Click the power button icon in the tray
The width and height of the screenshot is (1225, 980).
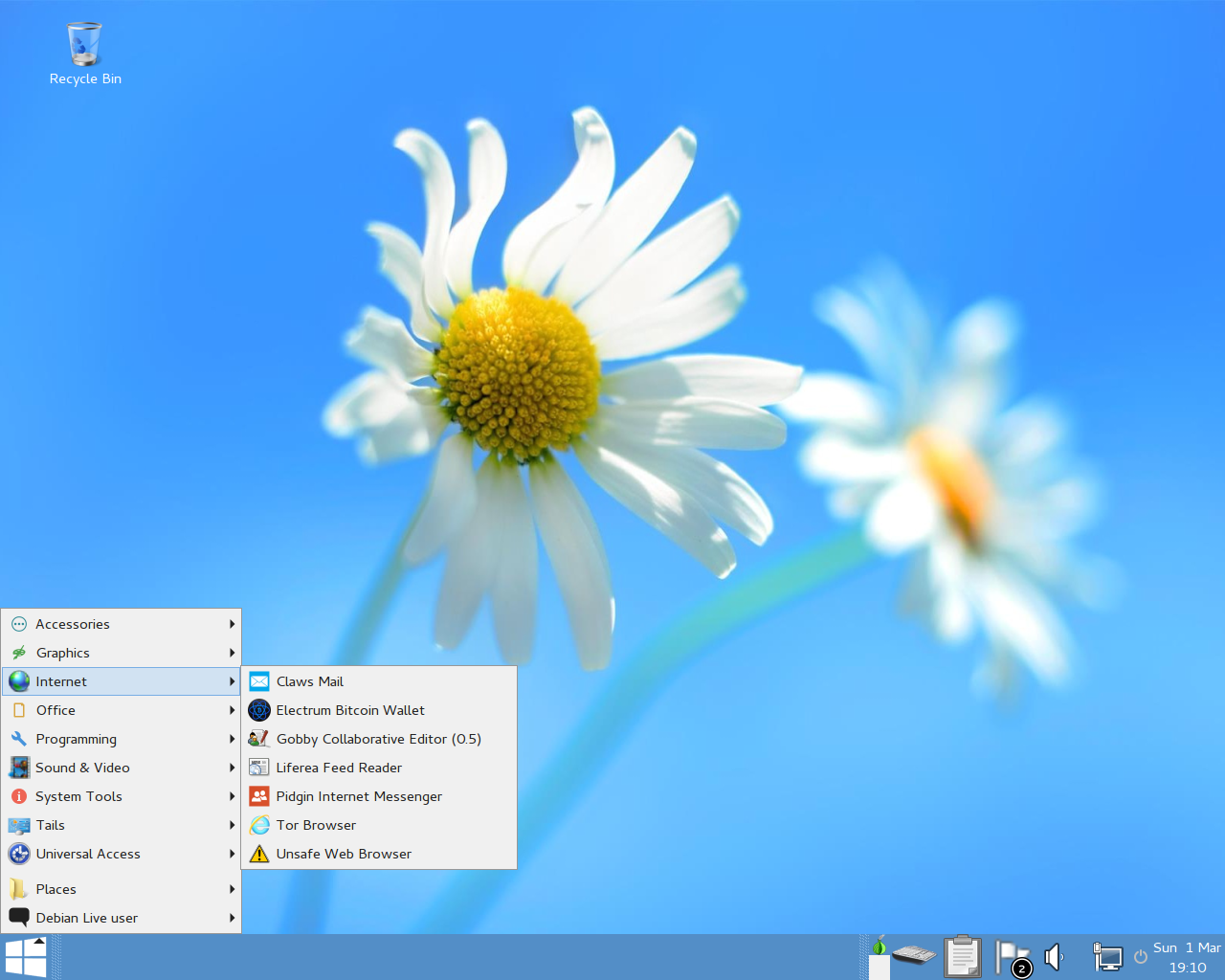1141,957
